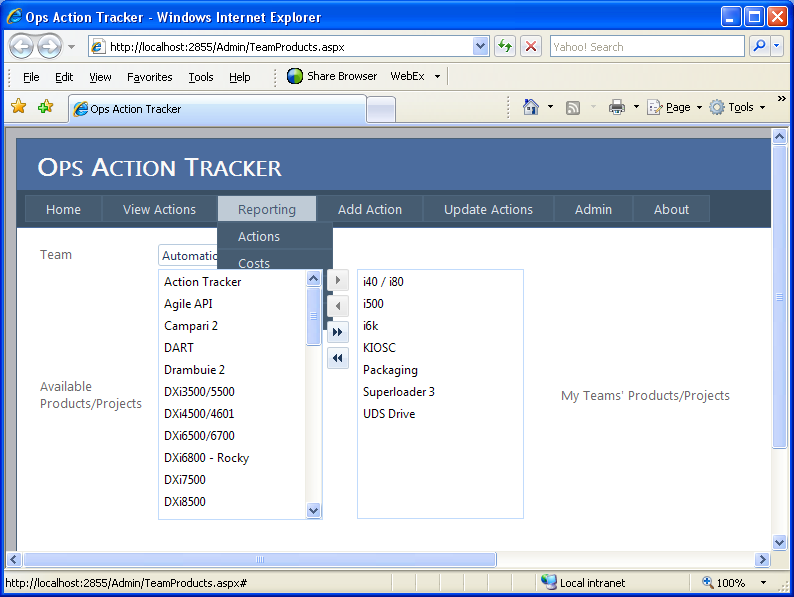Image resolution: width=794 pixels, height=597 pixels.
Task: Open the File menu
Action: pos(31,77)
